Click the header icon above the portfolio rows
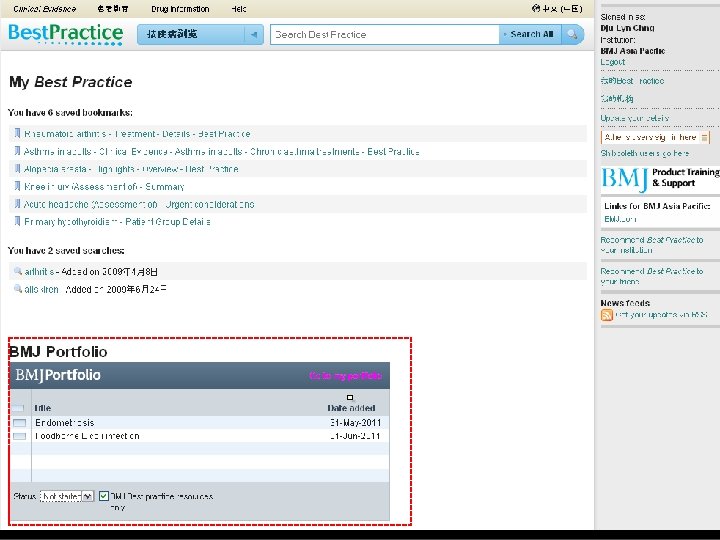Screen dimensions: 720x540 point(18,408)
